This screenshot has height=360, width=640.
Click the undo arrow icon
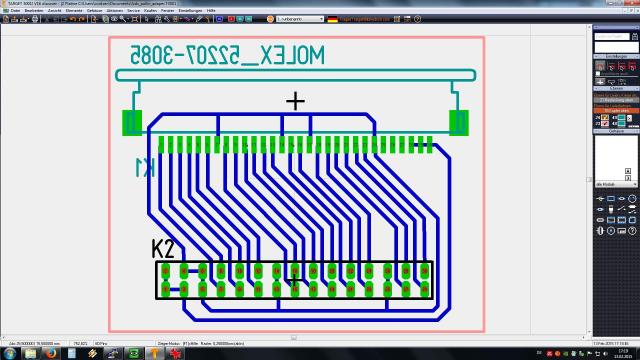pyautogui.click(x=73, y=19)
